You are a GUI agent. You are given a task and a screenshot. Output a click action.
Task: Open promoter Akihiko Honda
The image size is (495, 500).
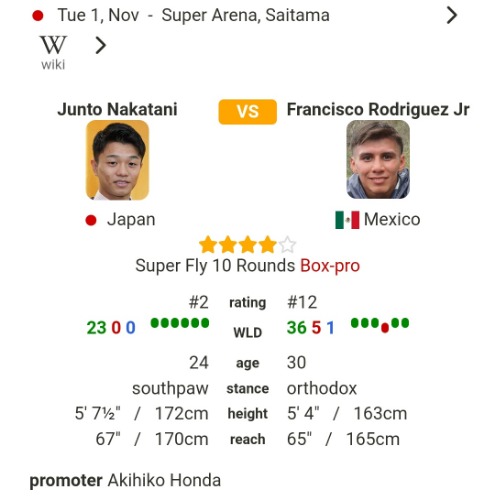tap(164, 480)
